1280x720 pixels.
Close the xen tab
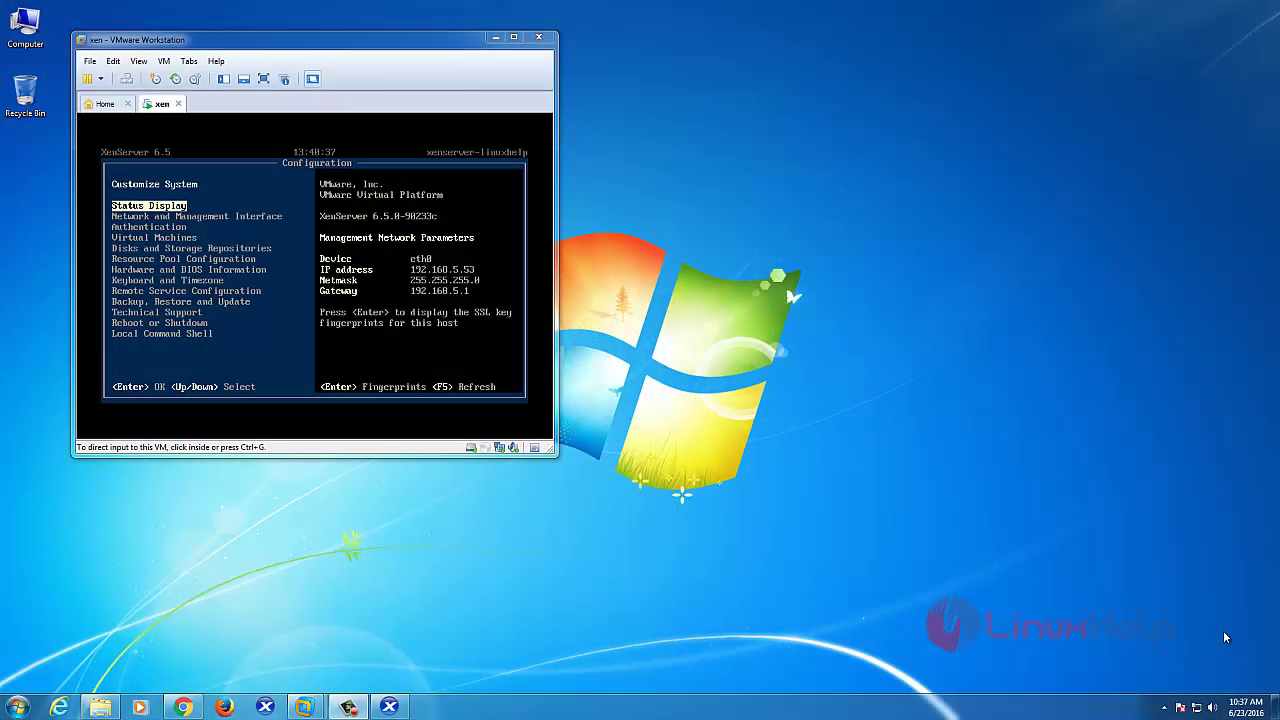(179, 103)
